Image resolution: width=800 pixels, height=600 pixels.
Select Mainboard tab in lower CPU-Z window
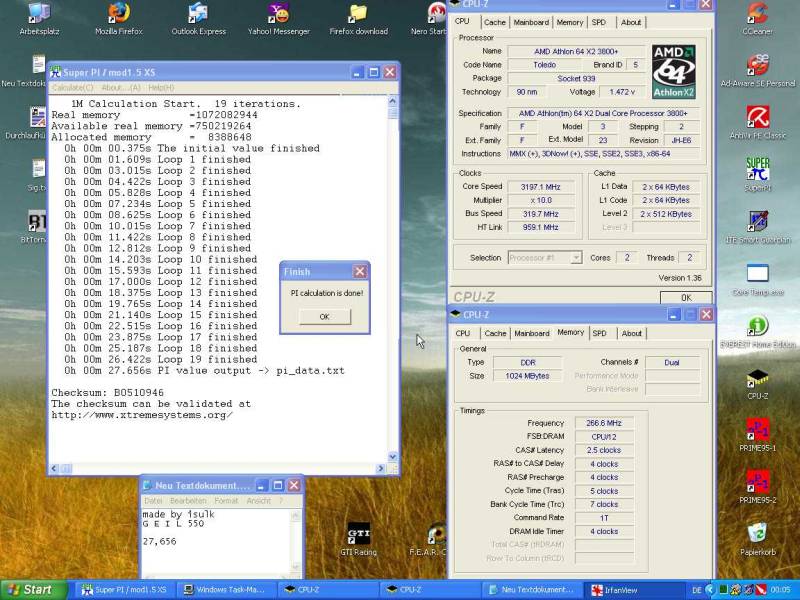click(532, 333)
